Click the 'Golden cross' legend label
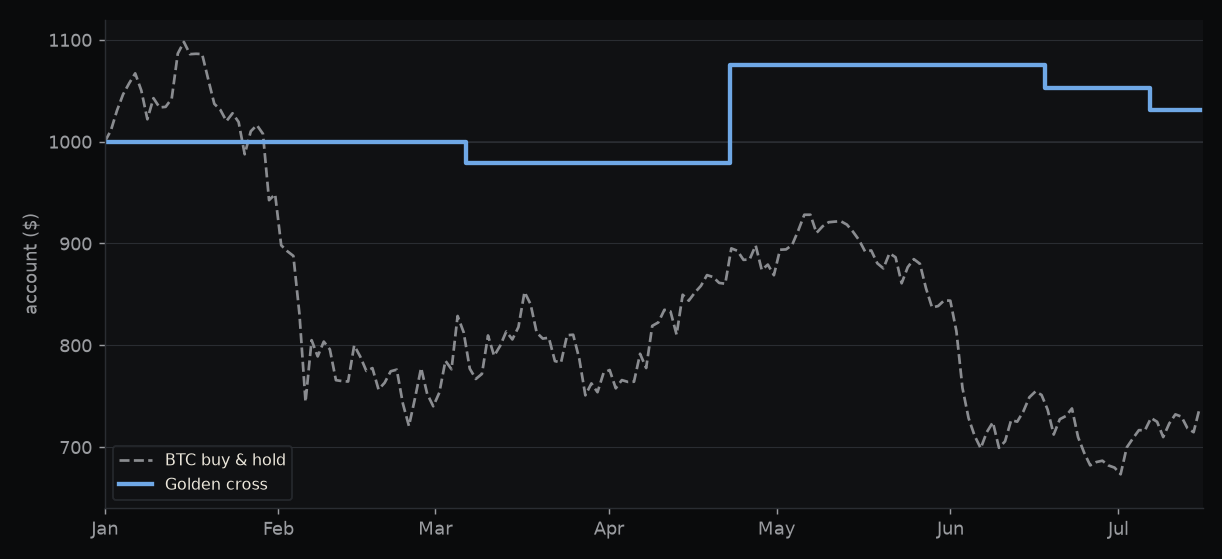 click(216, 484)
